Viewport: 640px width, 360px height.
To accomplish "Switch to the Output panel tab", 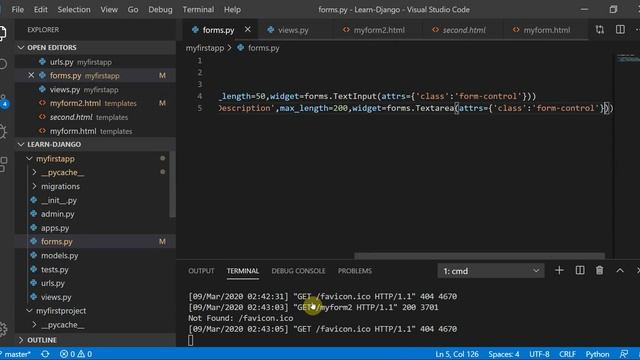I will coord(201,271).
